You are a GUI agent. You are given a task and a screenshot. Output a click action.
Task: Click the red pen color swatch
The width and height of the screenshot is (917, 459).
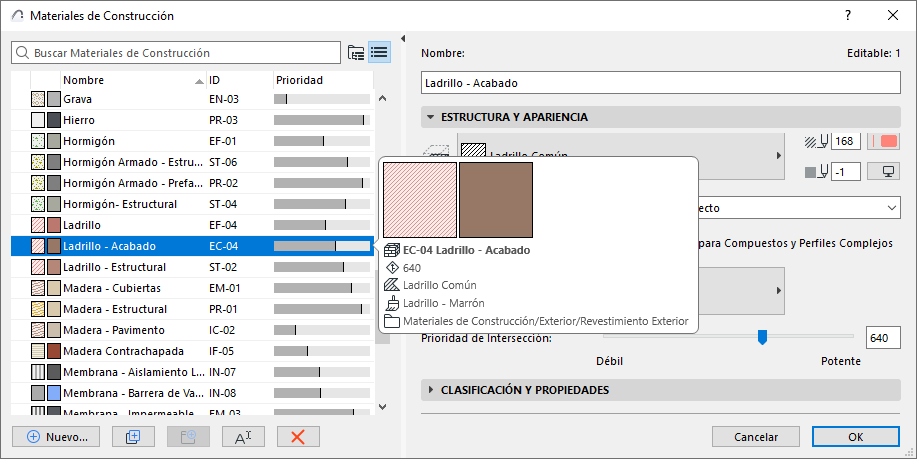pos(883,142)
